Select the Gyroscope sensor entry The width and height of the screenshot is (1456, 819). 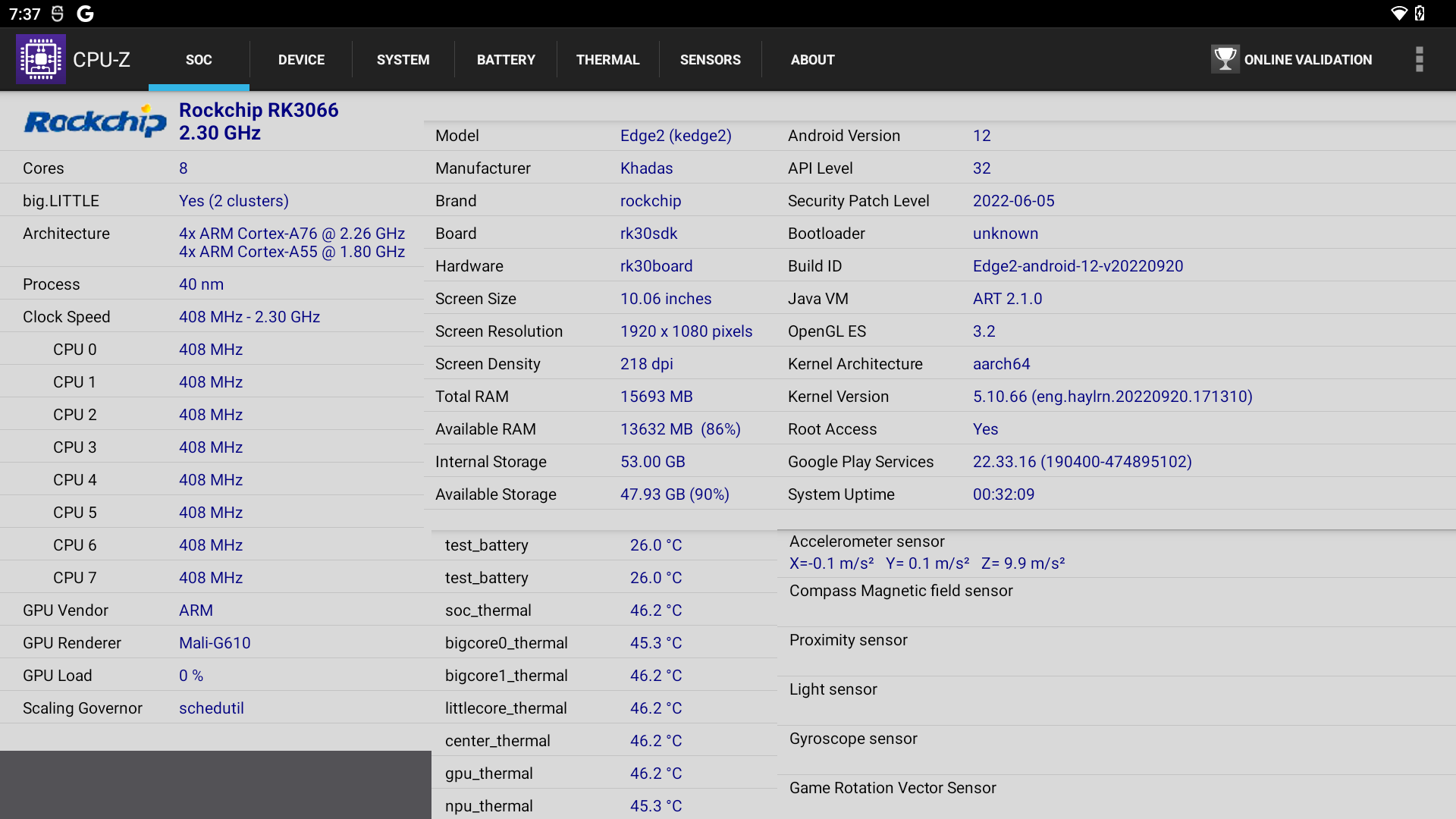1116,750
